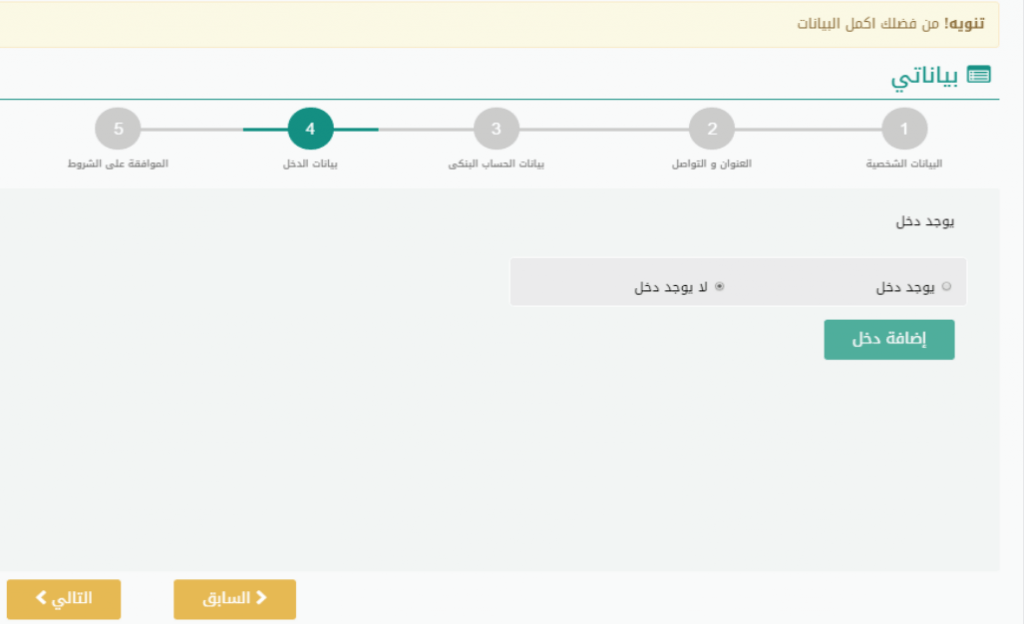Open step 1 circle البيانات الشخصية
1024x624 pixels.
click(904, 129)
